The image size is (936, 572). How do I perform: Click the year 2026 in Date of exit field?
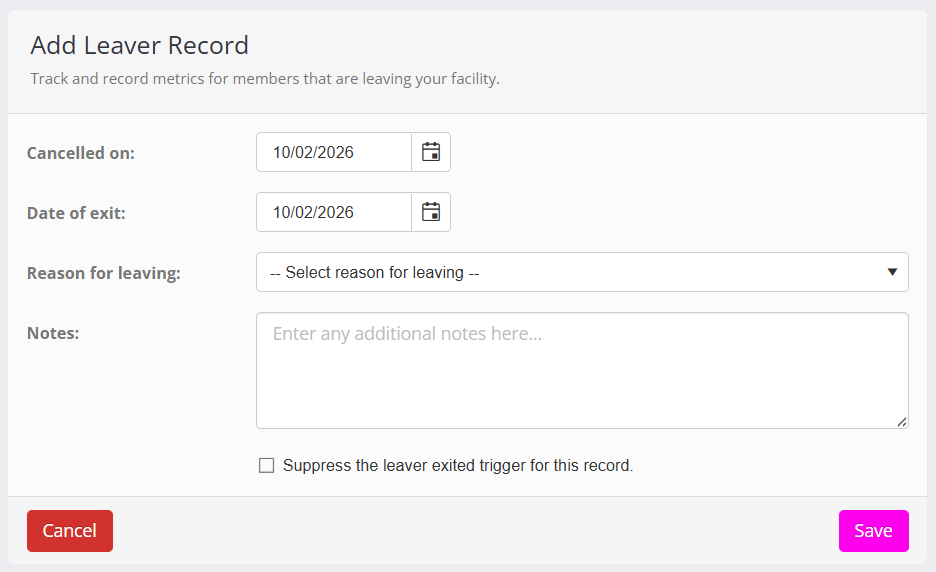(335, 213)
